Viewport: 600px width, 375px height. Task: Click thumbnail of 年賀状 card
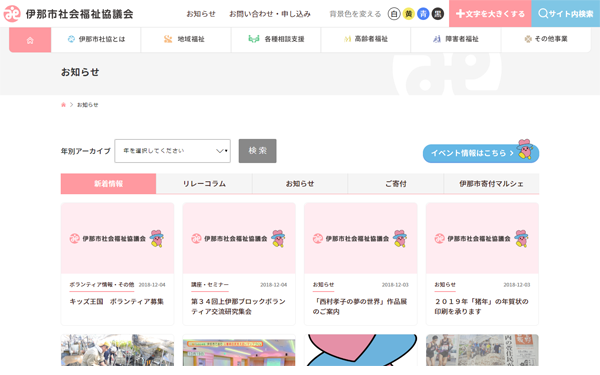tap(483, 238)
